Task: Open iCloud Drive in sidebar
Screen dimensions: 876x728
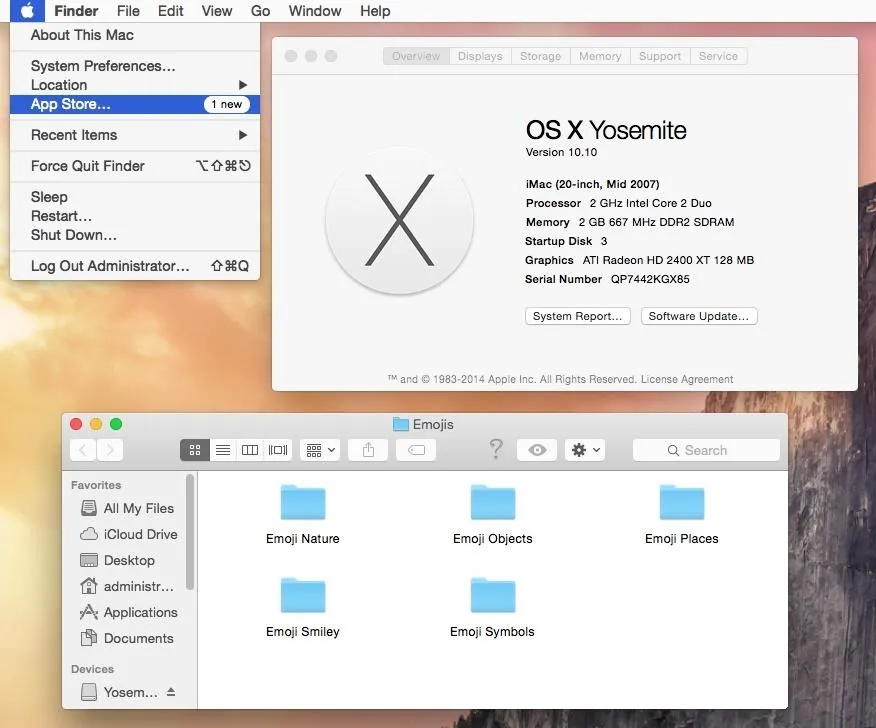Action: tap(129, 534)
